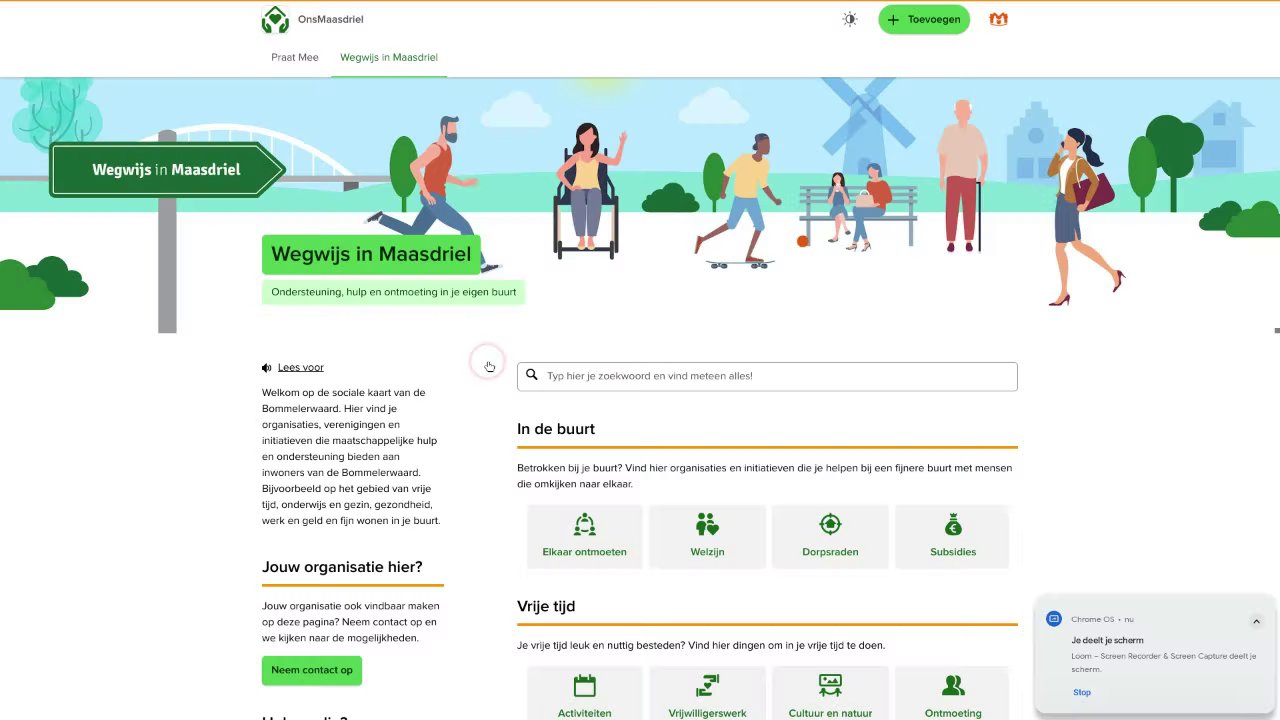The width and height of the screenshot is (1280, 720).
Task: Select the Dorpsraden category tile
Action: (x=830, y=536)
